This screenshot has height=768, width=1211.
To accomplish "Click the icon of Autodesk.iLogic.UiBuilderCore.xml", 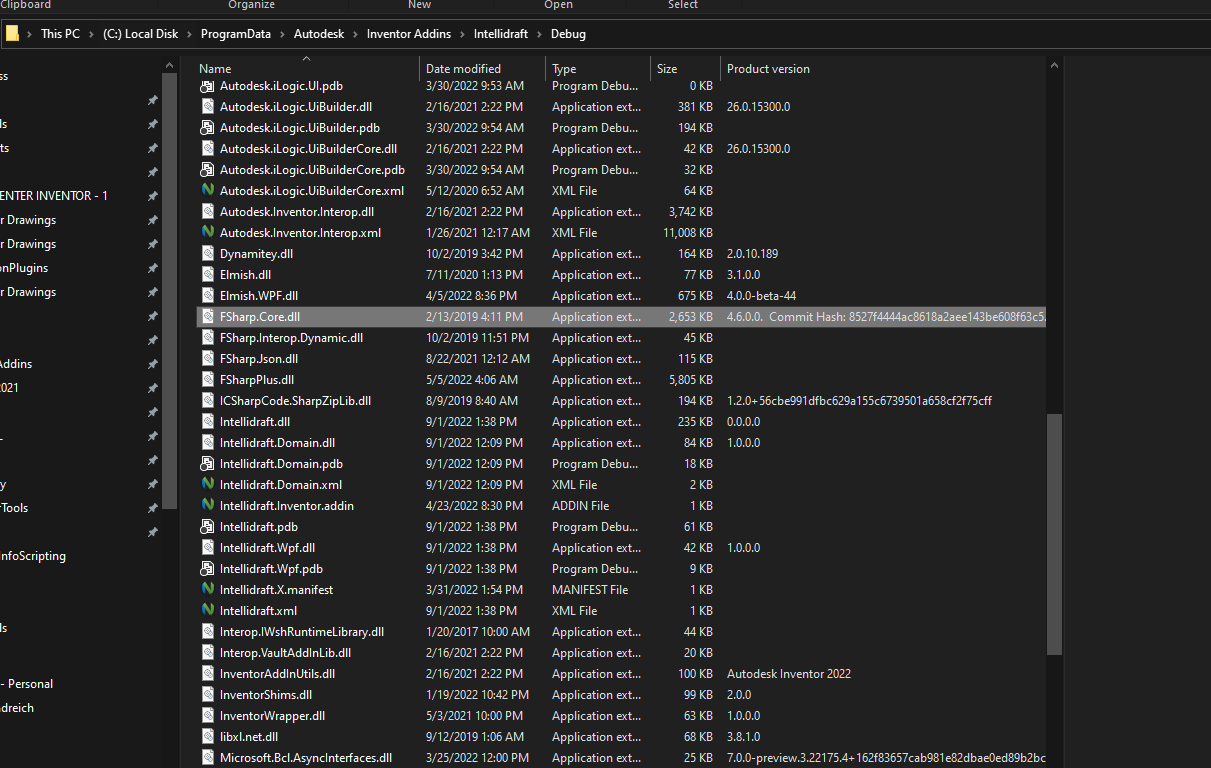I will pyautogui.click(x=208, y=190).
